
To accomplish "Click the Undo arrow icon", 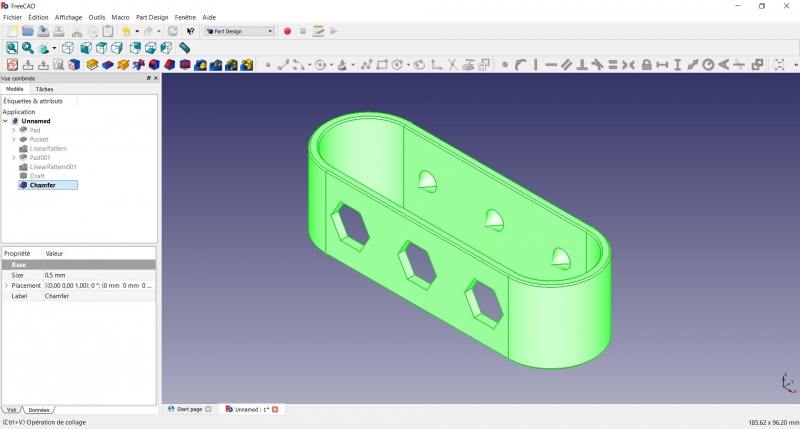I will coord(126,31).
